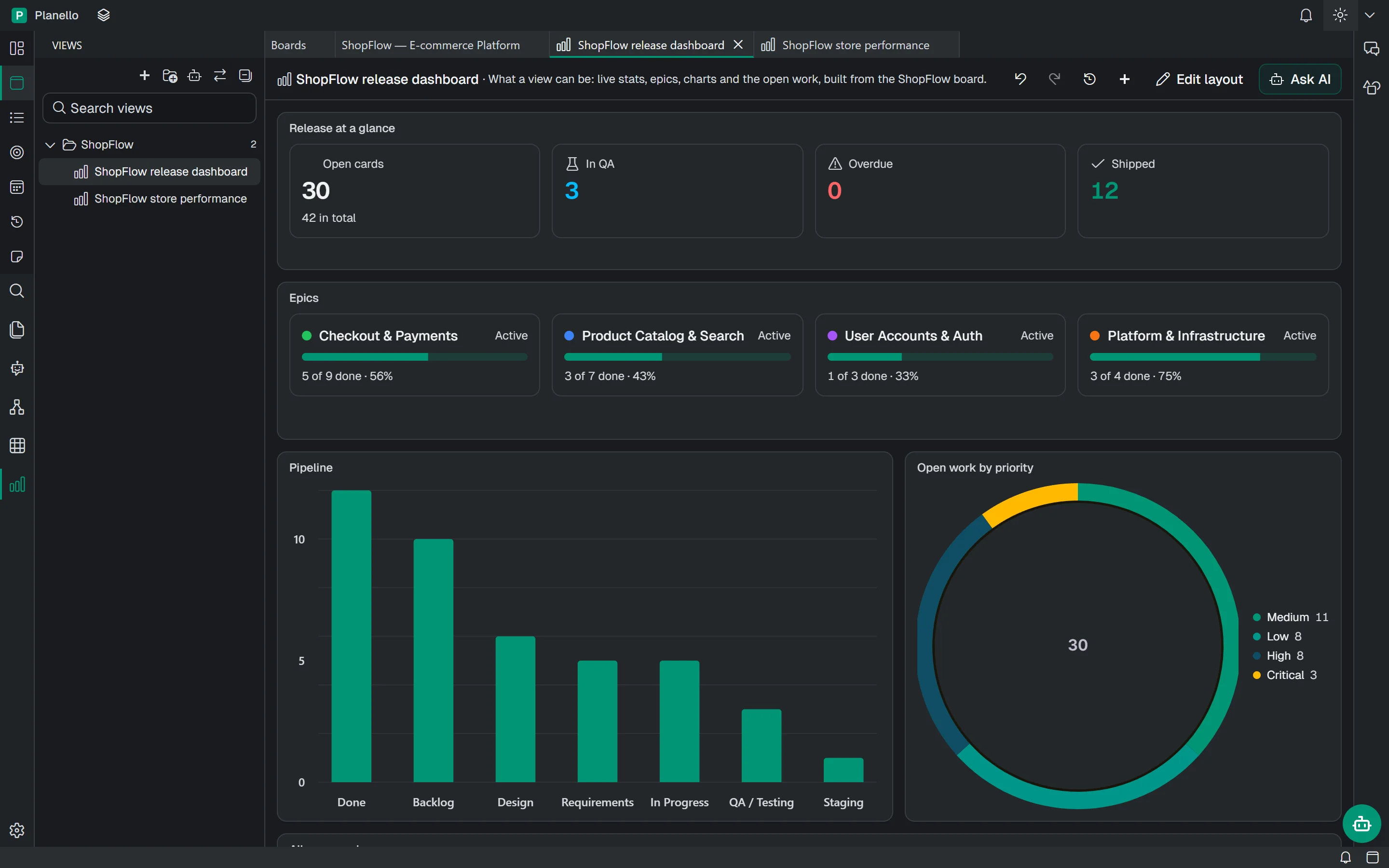Open the table grid sidebar icon
This screenshot has height=868, width=1389.
click(x=17, y=446)
